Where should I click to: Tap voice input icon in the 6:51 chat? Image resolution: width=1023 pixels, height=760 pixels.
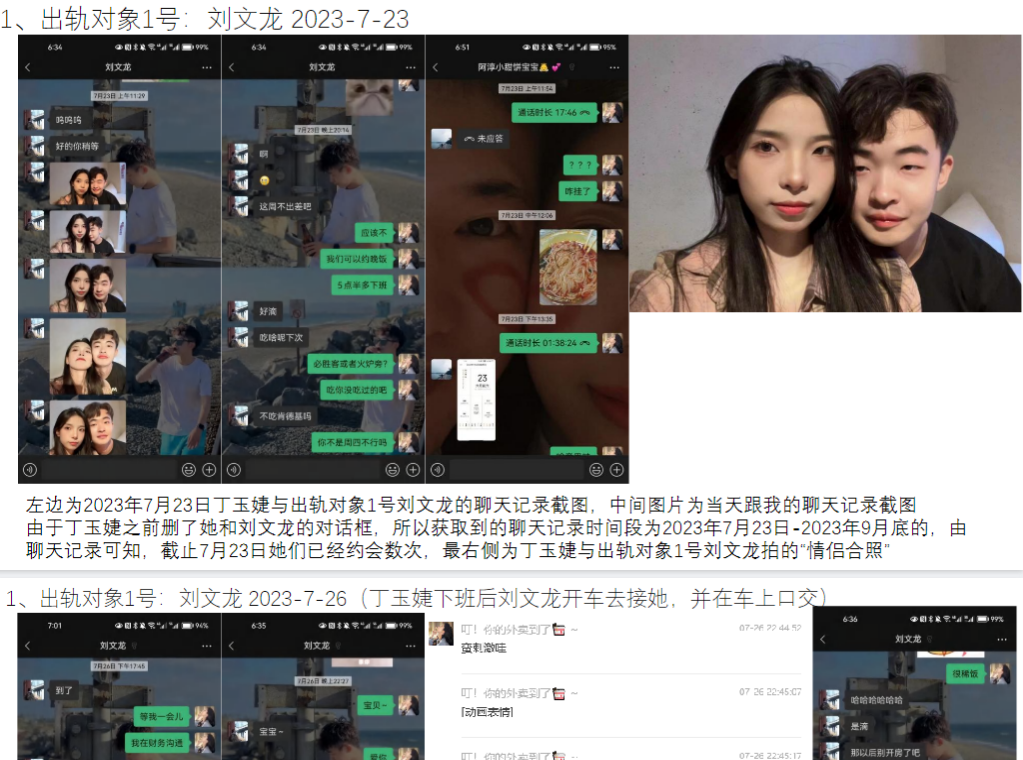[437, 469]
